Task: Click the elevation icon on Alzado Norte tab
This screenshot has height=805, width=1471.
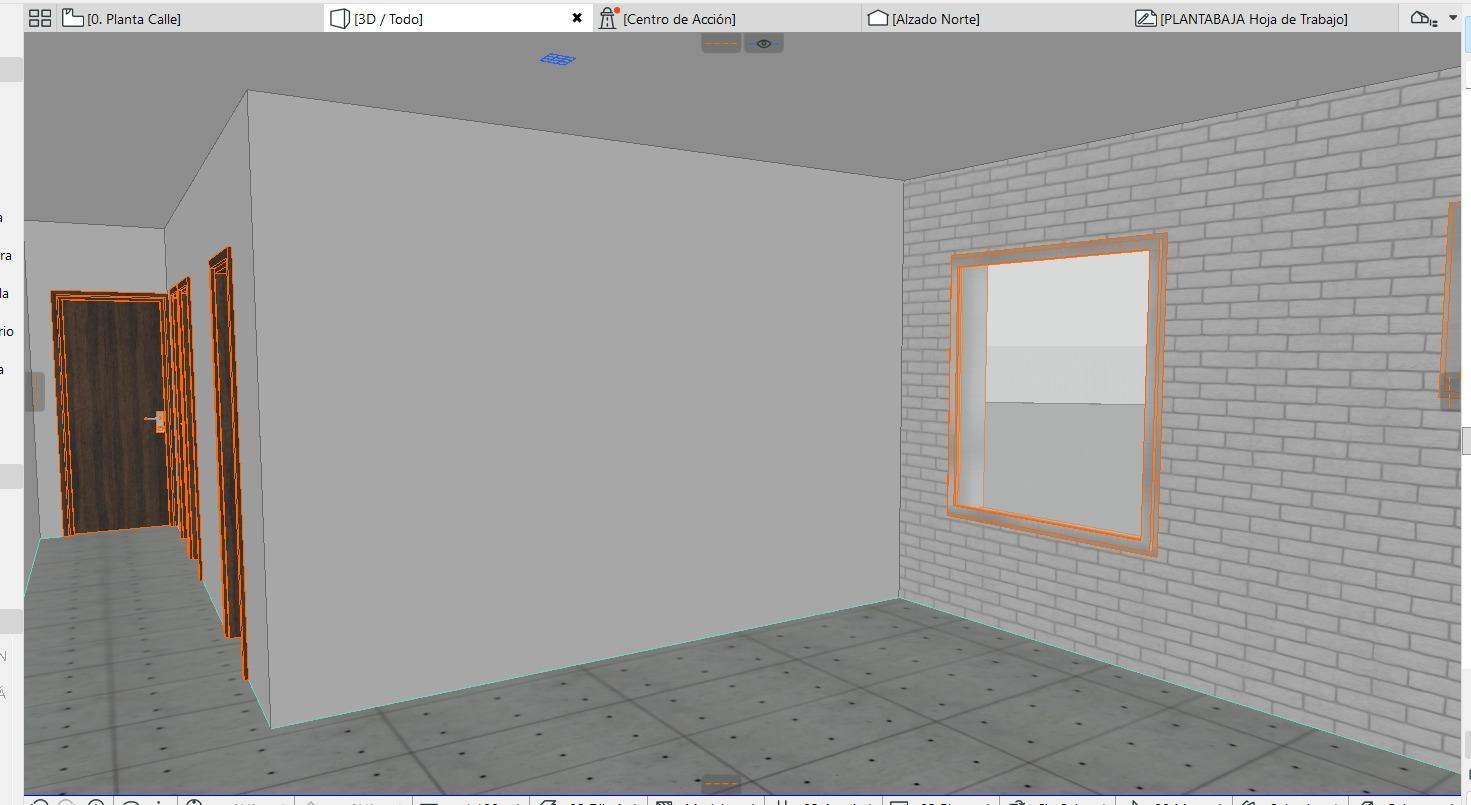Action: pos(878,18)
